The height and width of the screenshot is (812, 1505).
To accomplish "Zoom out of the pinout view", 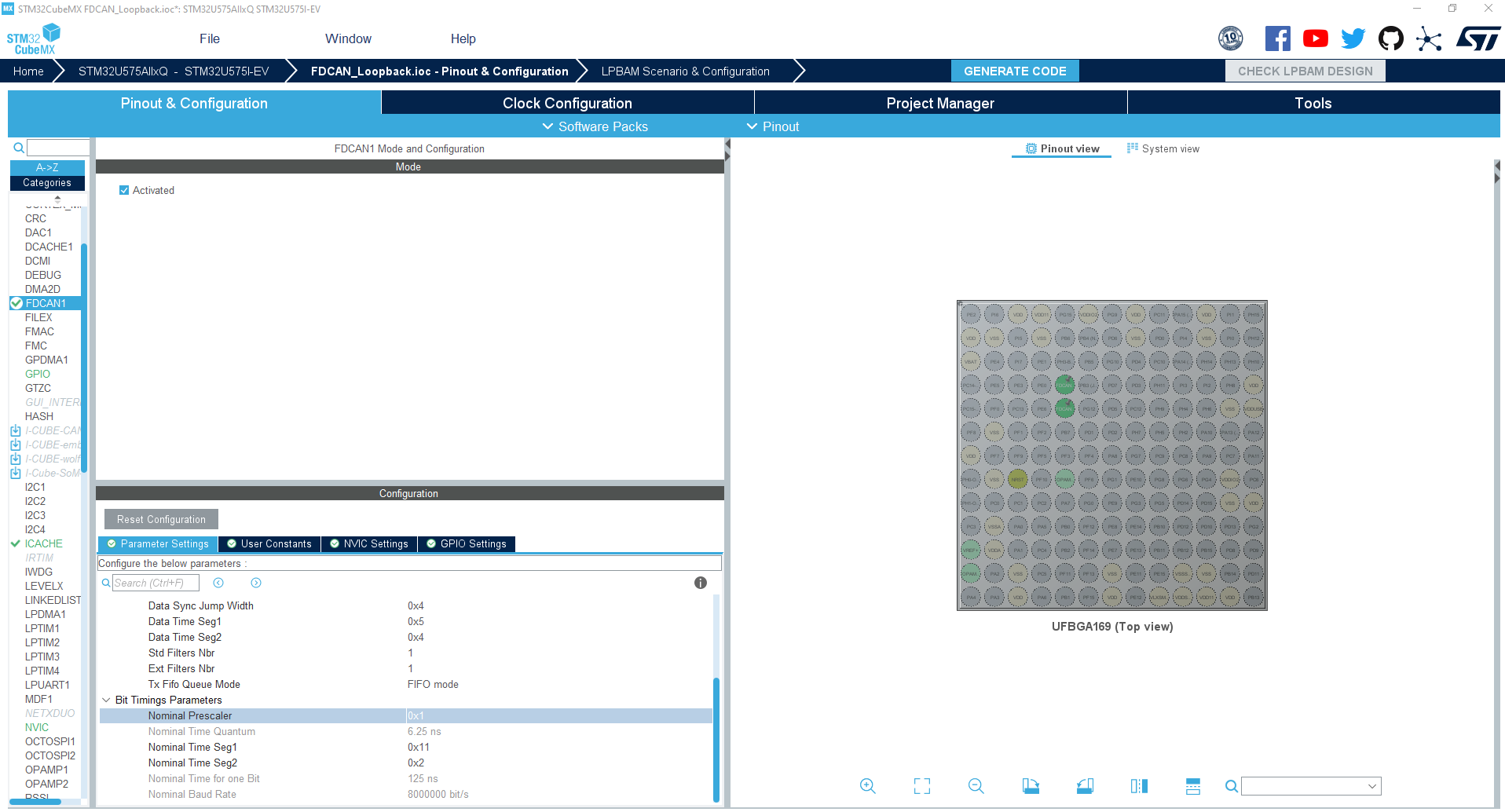I will [976, 785].
